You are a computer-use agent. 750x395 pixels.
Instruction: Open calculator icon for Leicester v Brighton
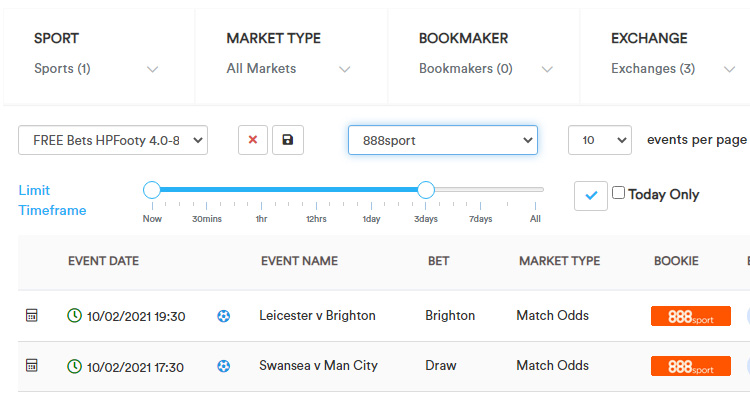(32, 315)
